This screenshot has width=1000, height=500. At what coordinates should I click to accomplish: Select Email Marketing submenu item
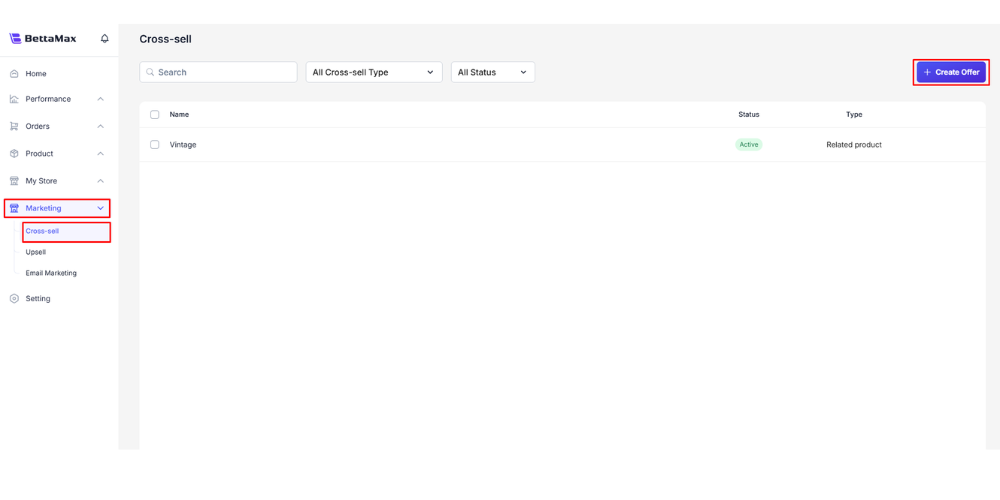click(51, 273)
